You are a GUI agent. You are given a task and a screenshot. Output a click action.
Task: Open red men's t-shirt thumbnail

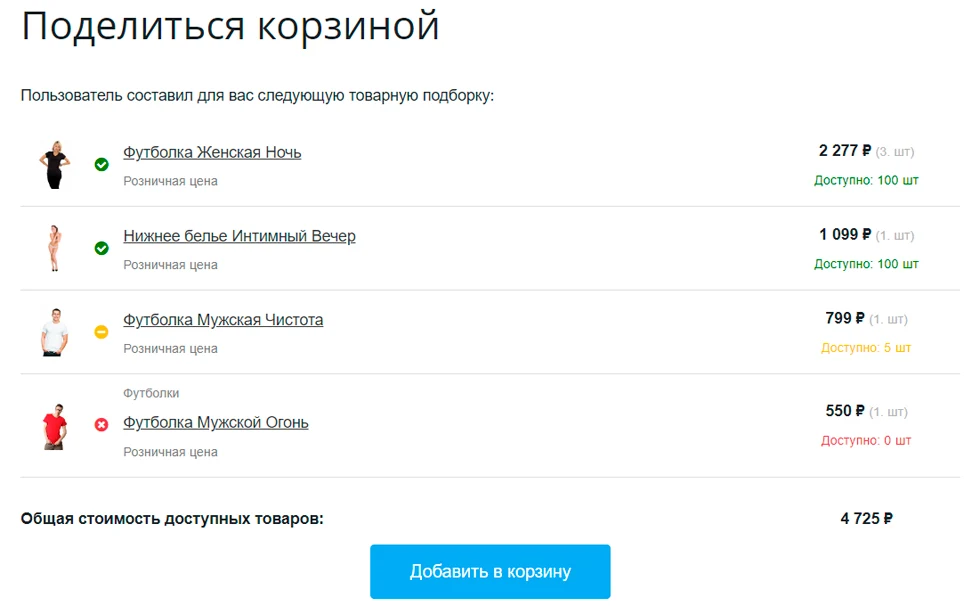(x=54, y=426)
